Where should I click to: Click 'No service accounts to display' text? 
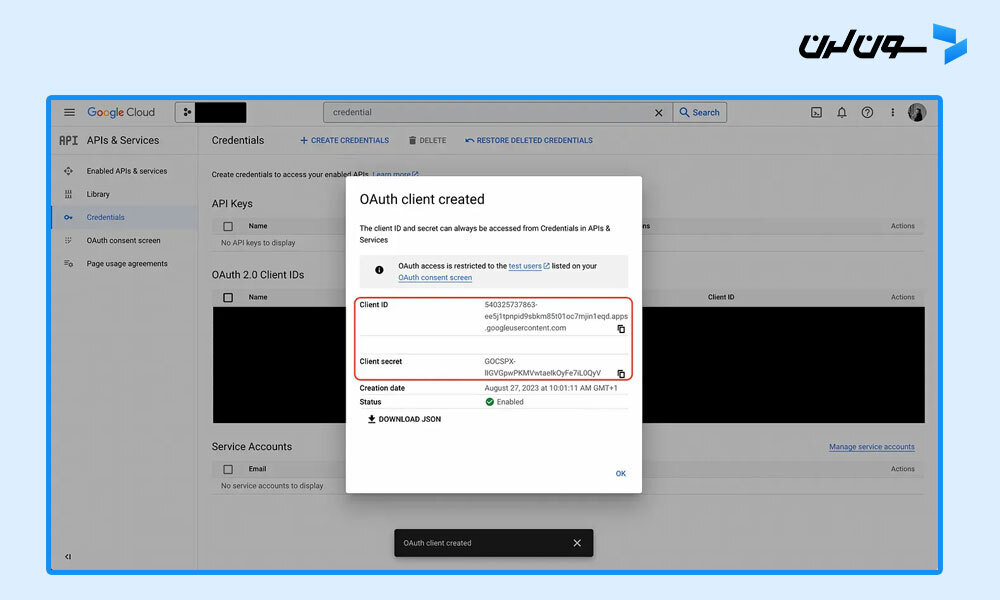[x=272, y=486]
